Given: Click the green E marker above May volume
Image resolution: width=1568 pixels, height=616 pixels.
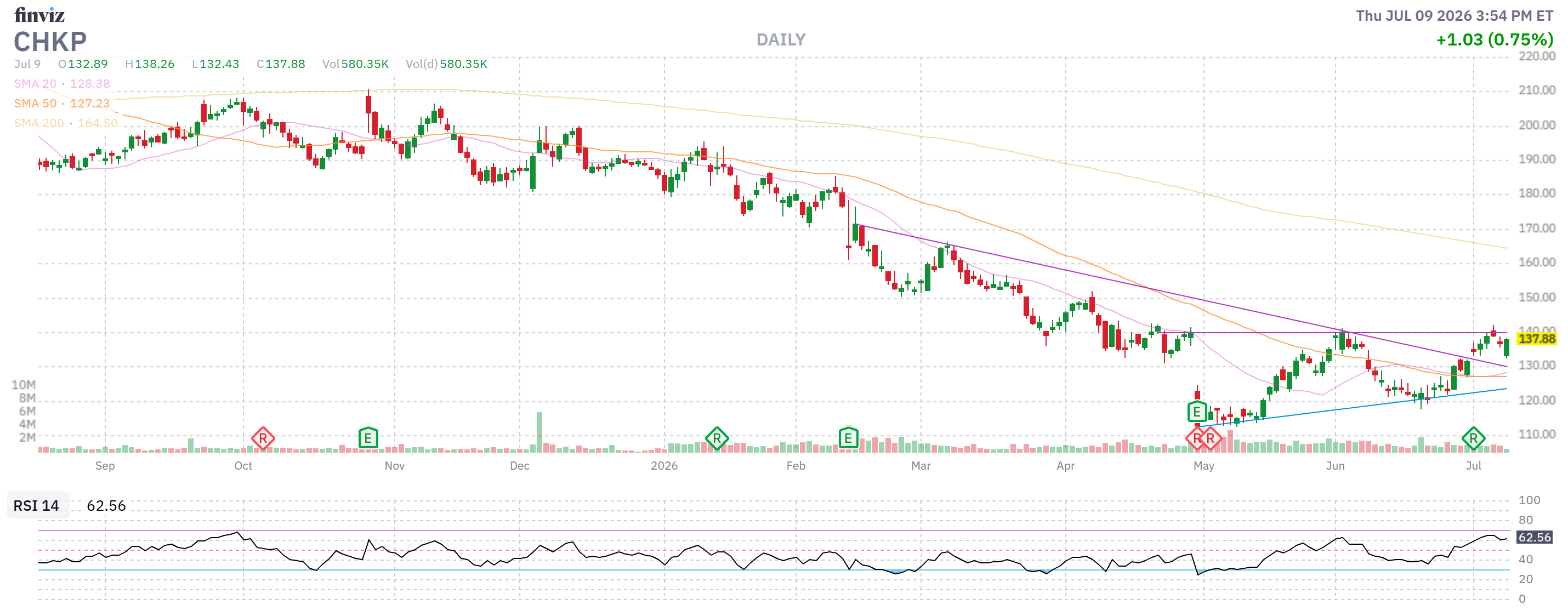Looking at the screenshot, I should (x=1197, y=412).
